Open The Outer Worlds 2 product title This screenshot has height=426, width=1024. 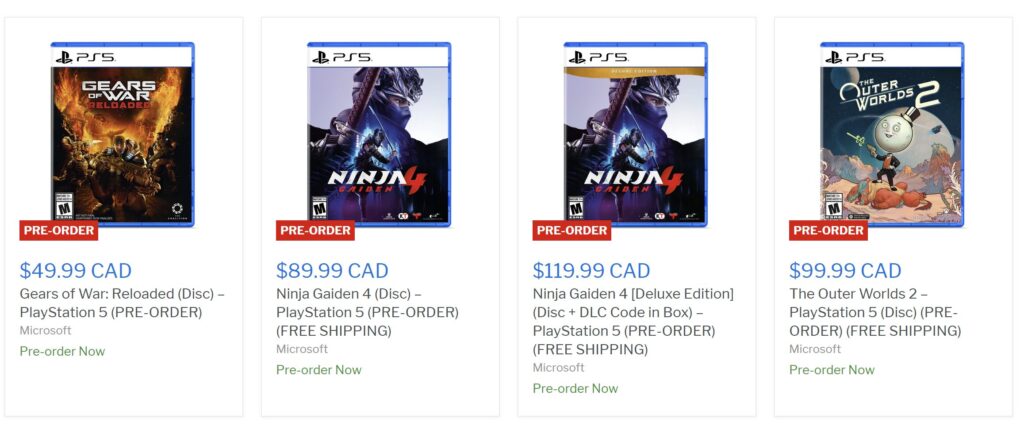click(875, 312)
